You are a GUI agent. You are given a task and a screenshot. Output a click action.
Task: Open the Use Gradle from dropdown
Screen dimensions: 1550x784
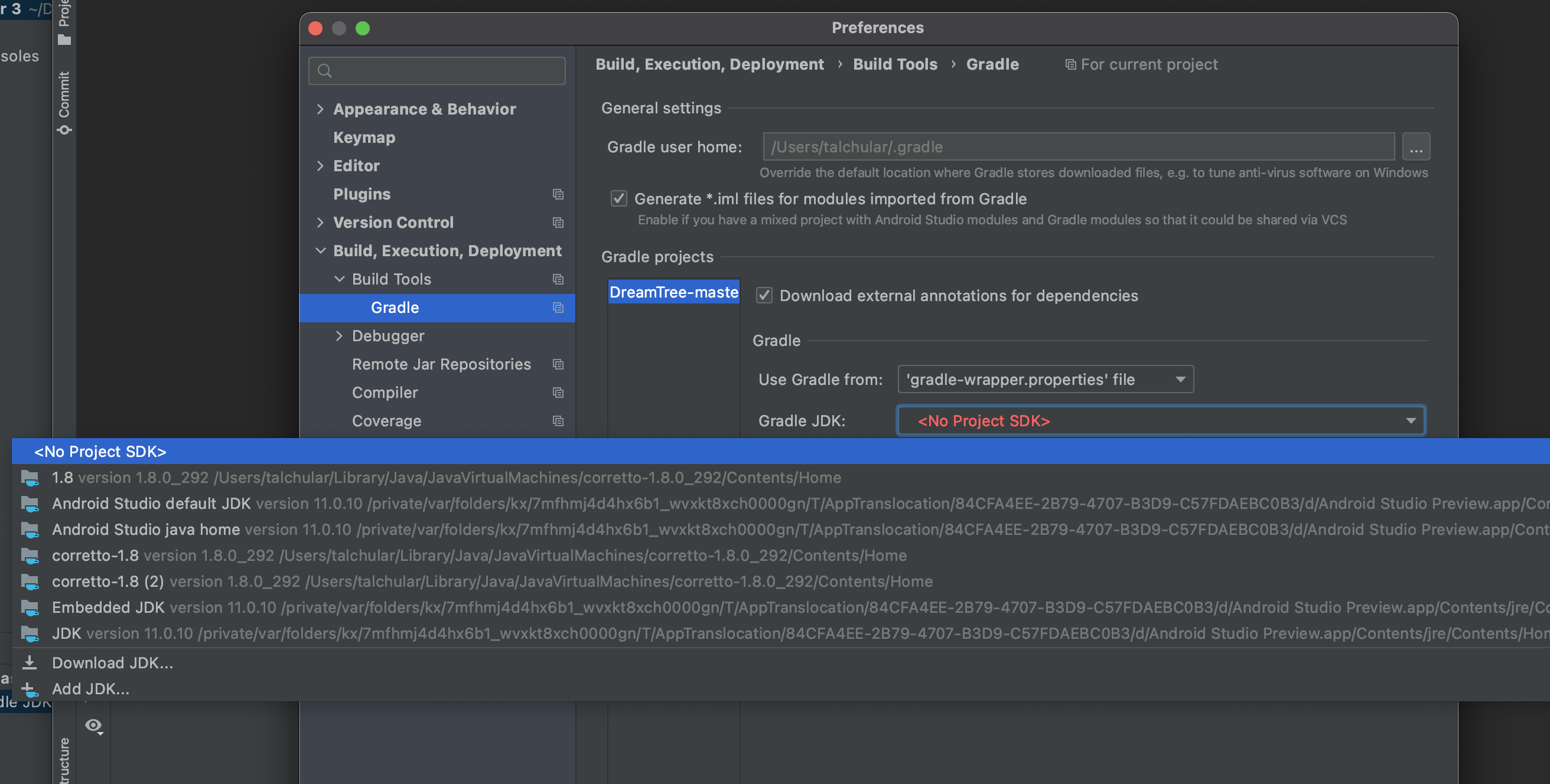(x=1045, y=380)
